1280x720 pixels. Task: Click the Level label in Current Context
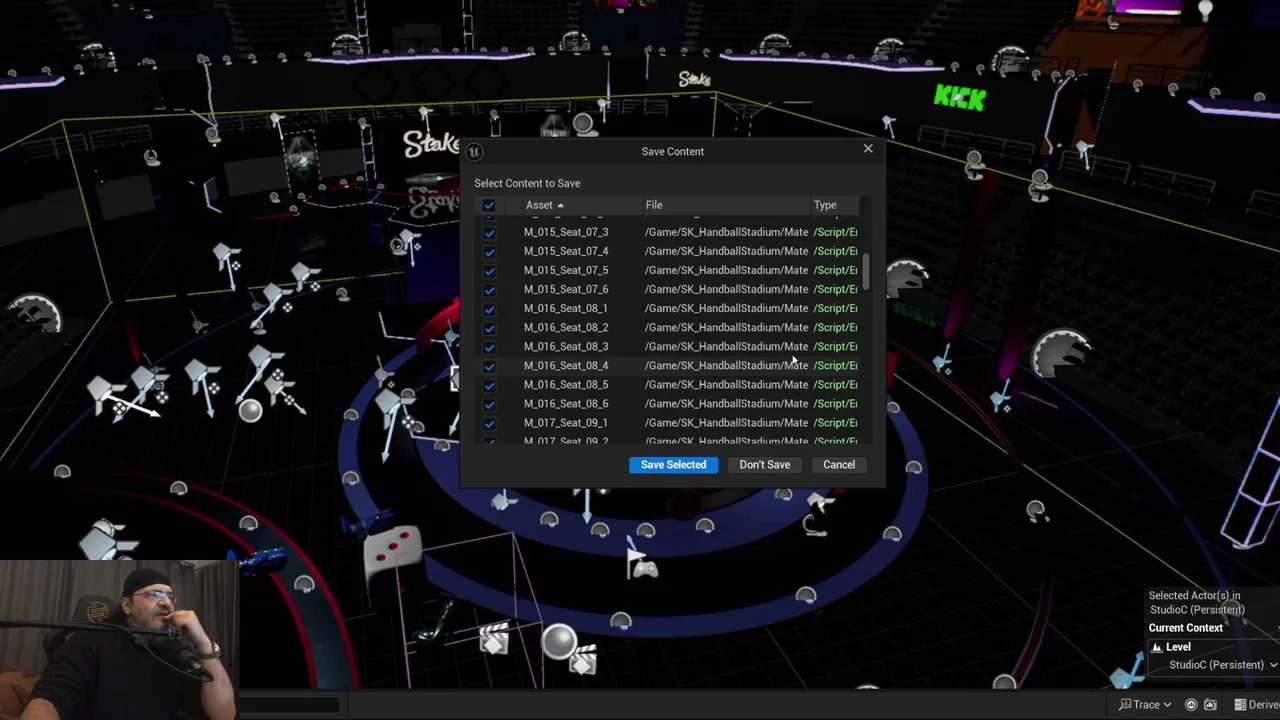tap(1178, 647)
